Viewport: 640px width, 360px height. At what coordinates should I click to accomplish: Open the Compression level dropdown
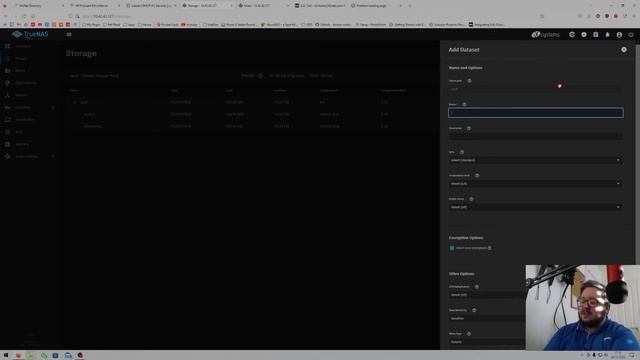coord(536,184)
